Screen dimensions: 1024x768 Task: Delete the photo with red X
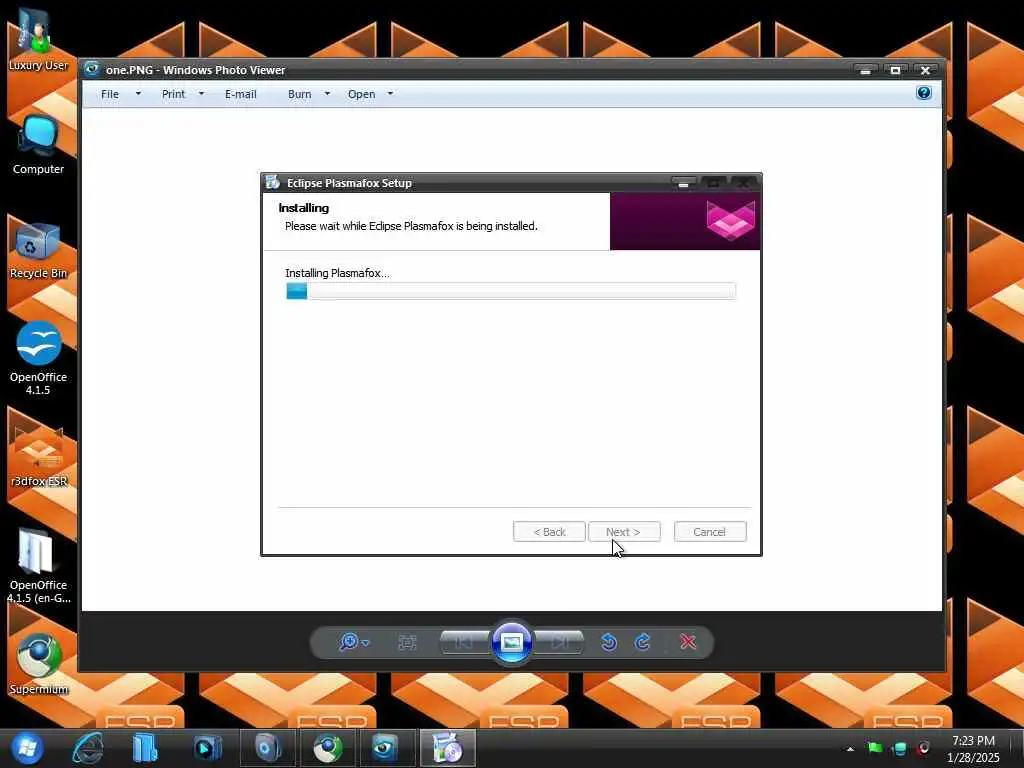pyautogui.click(x=688, y=643)
